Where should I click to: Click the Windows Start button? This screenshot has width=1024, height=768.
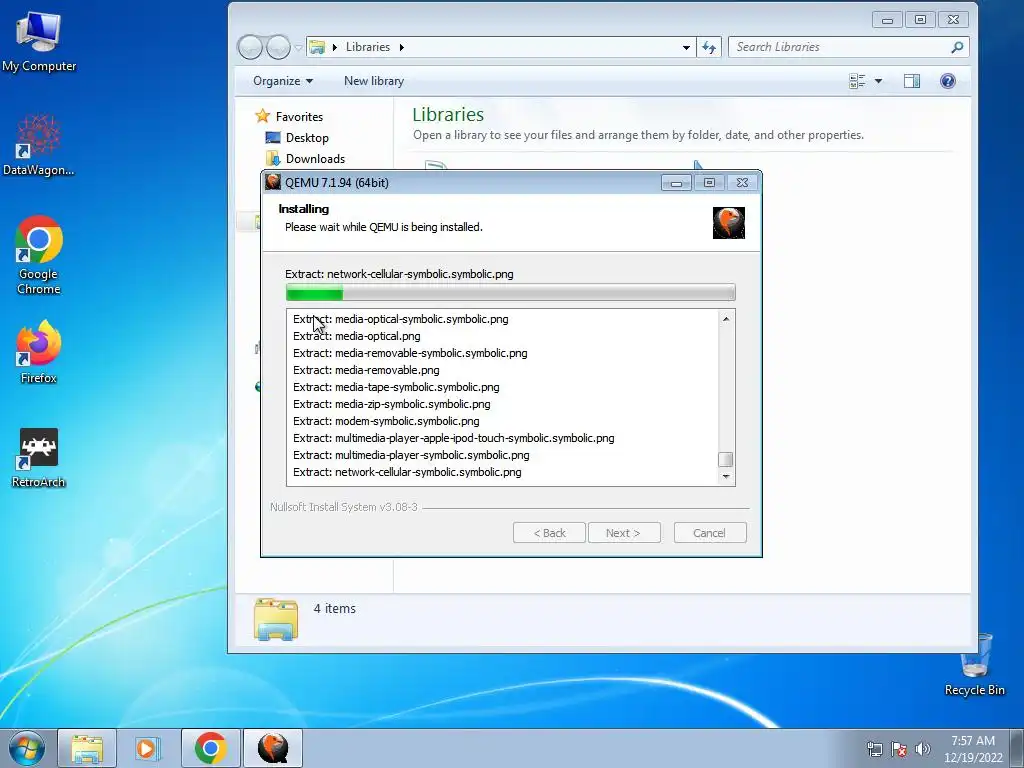(x=27, y=748)
